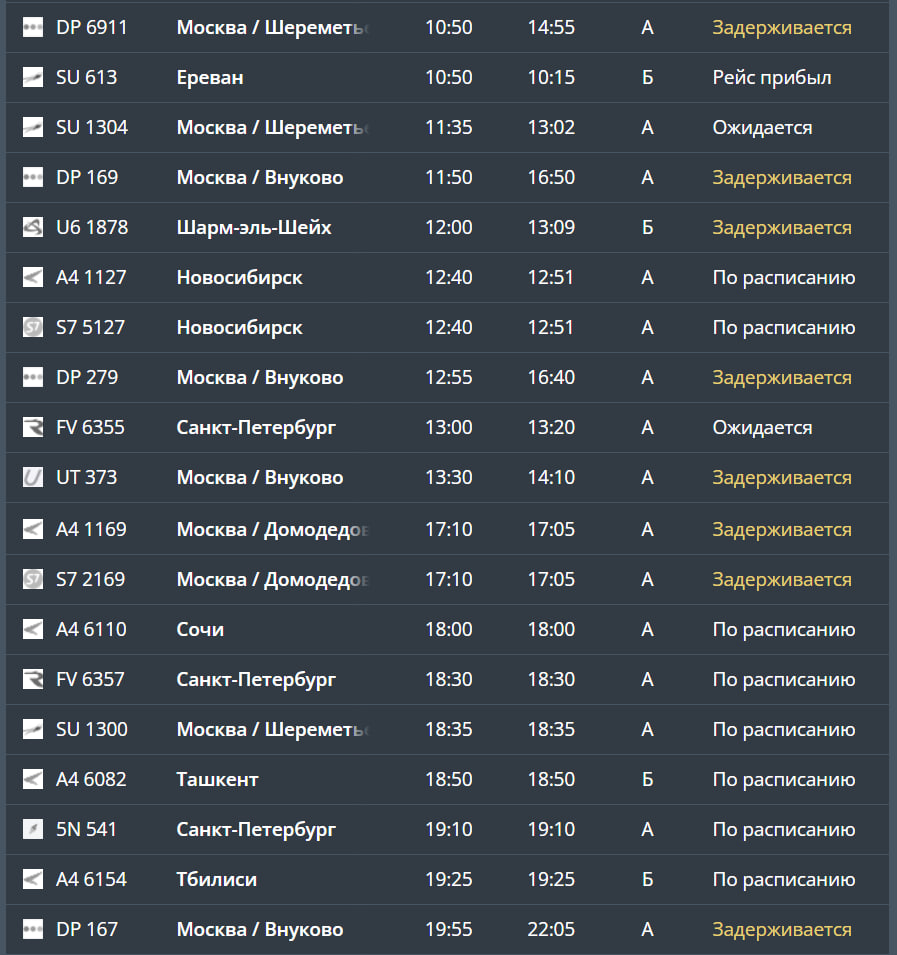Select the Шарм-эль-Шейх destination
Image resolution: width=897 pixels, height=955 pixels.
(254, 228)
